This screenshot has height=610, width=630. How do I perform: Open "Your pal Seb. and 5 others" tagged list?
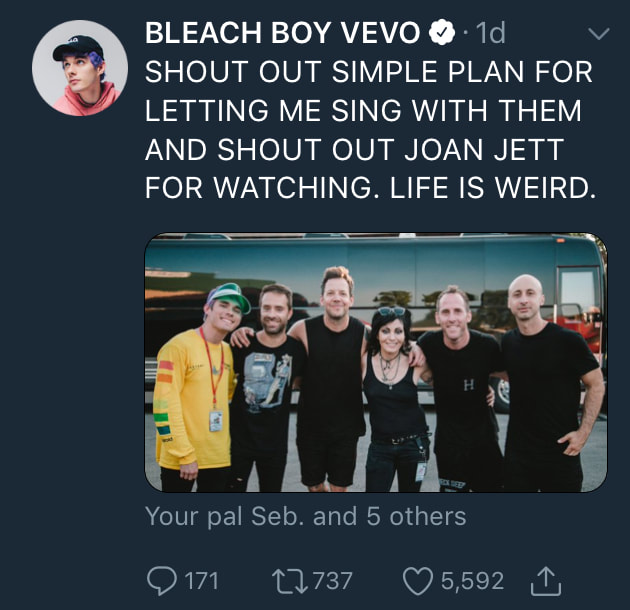click(305, 516)
